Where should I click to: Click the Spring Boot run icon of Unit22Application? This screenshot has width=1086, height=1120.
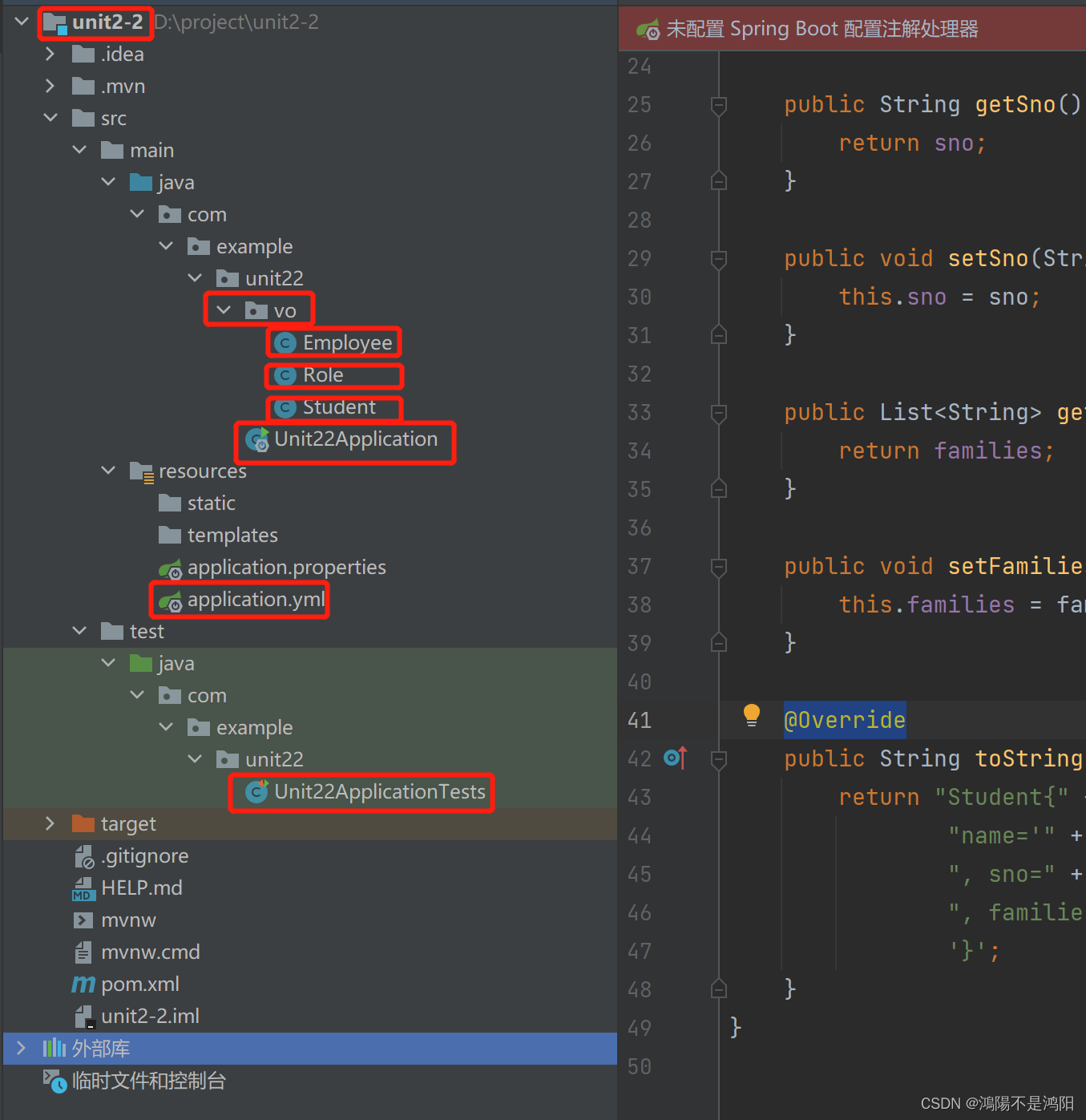pos(256,439)
